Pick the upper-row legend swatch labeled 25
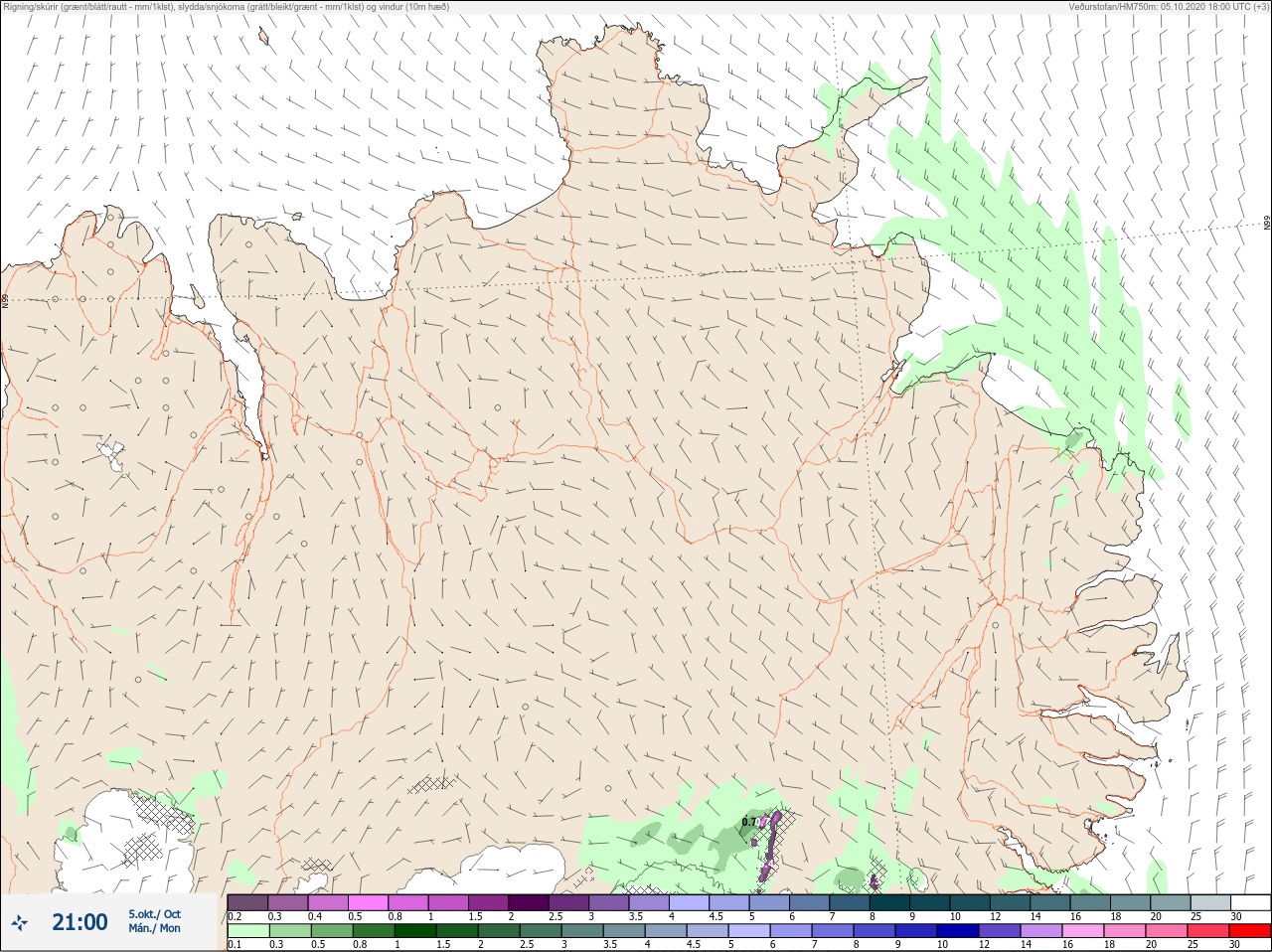Image resolution: width=1272 pixels, height=952 pixels. 1210,902
